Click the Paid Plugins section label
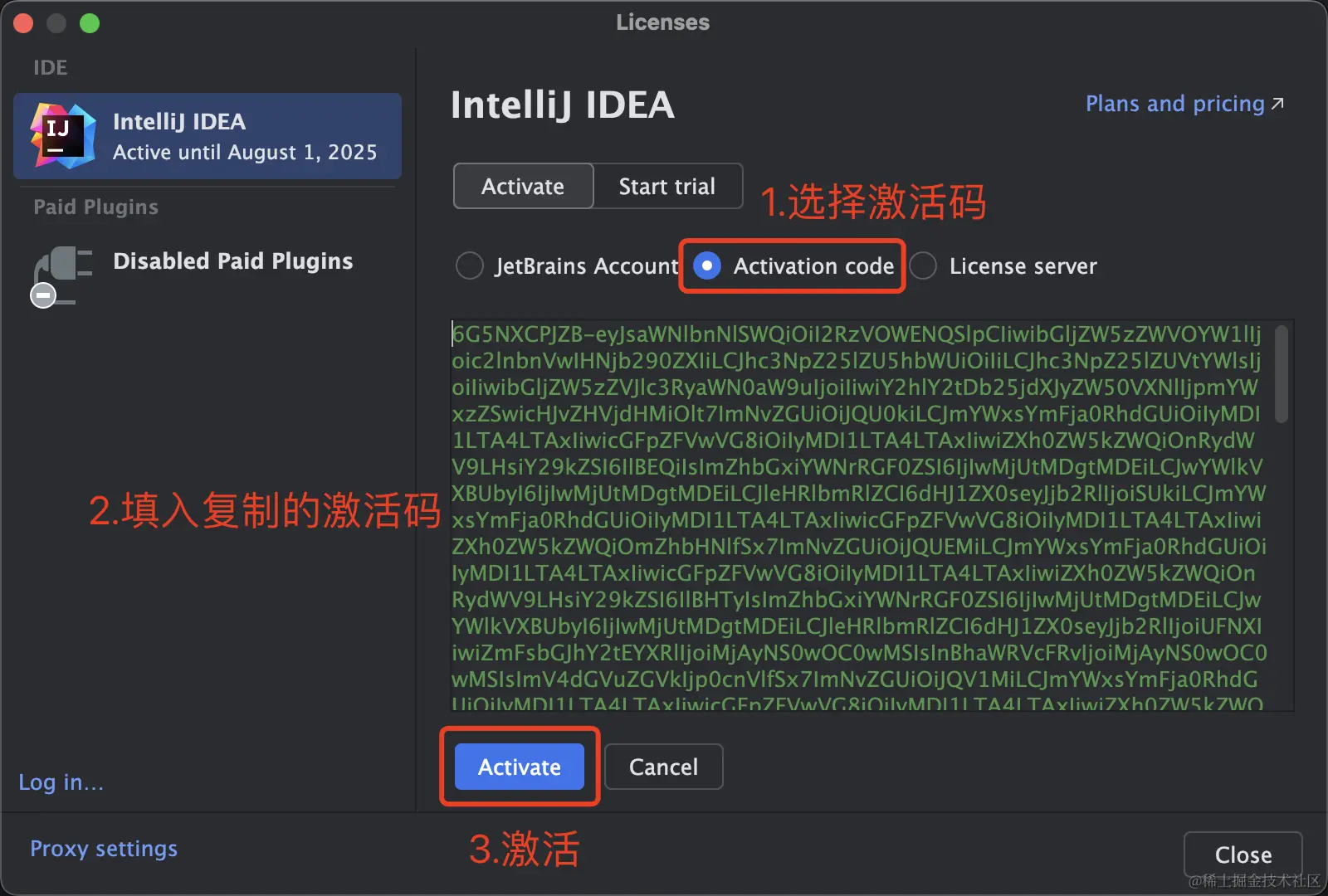1328x896 pixels. click(95, 207)
